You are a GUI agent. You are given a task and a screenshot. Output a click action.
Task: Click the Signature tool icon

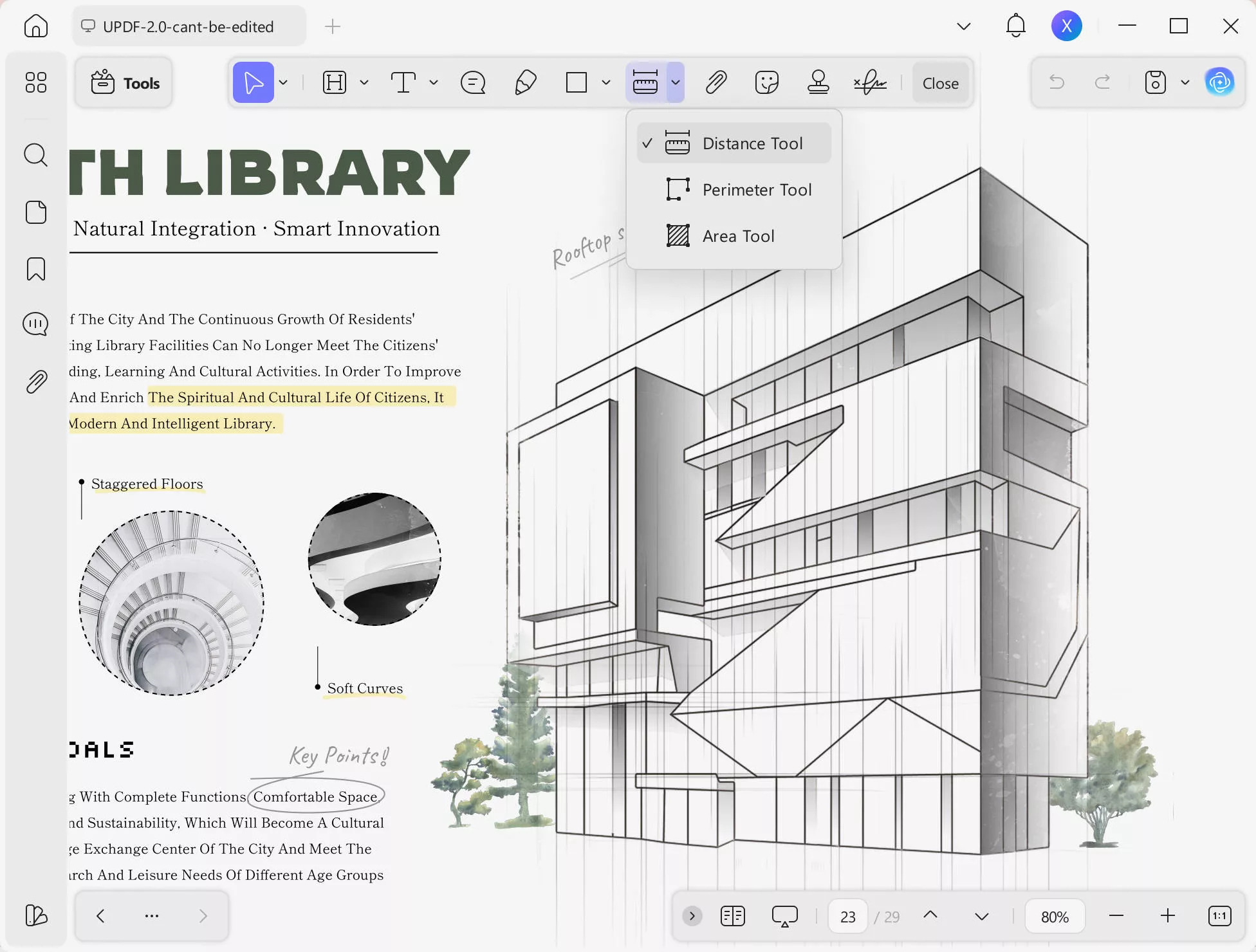(x=870, y=83)
